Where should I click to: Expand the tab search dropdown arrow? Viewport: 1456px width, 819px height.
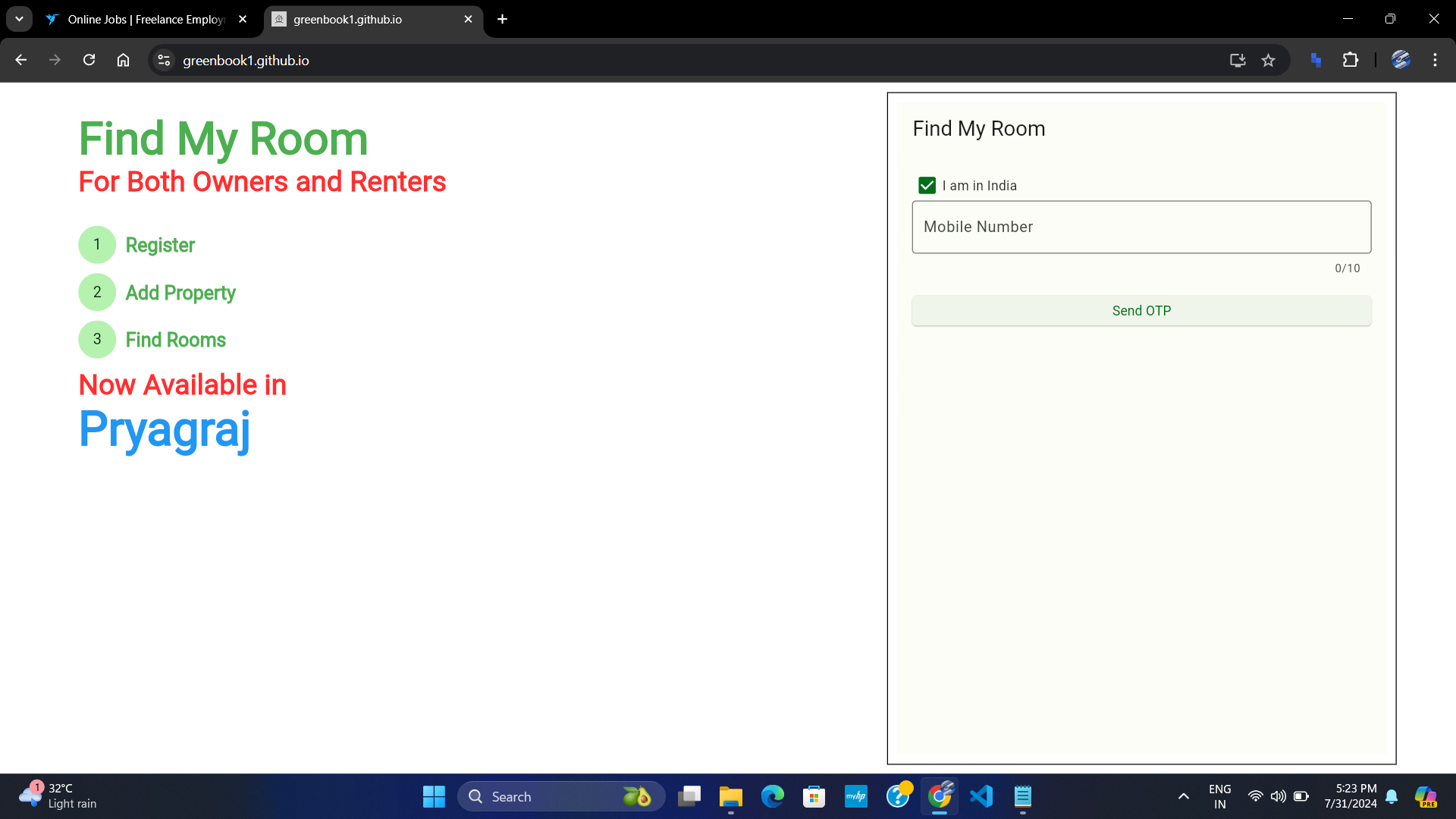pyautogui.click(x=19, y=19)
